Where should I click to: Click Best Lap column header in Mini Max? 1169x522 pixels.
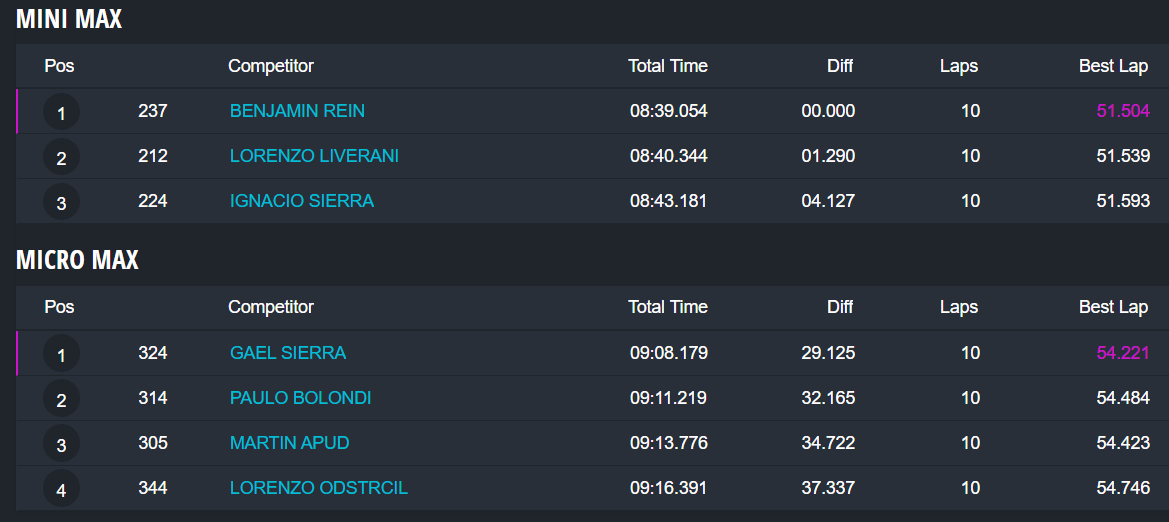[x=1113, y=66]
